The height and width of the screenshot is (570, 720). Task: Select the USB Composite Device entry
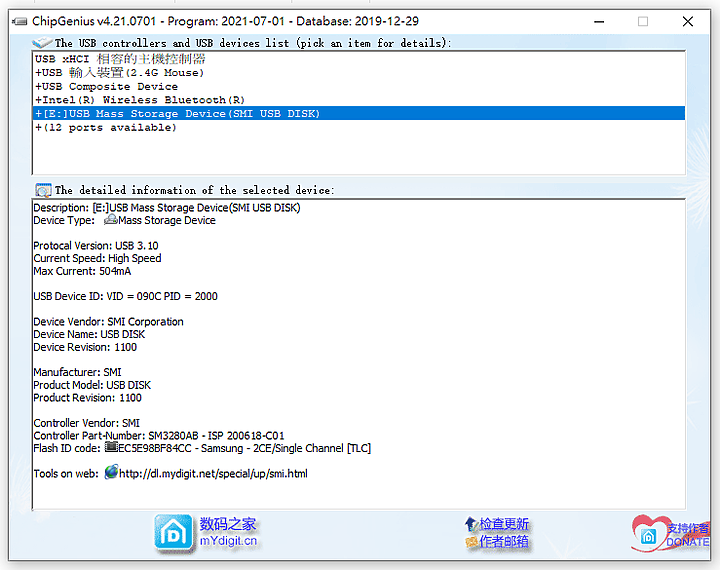tap(359, 86)
